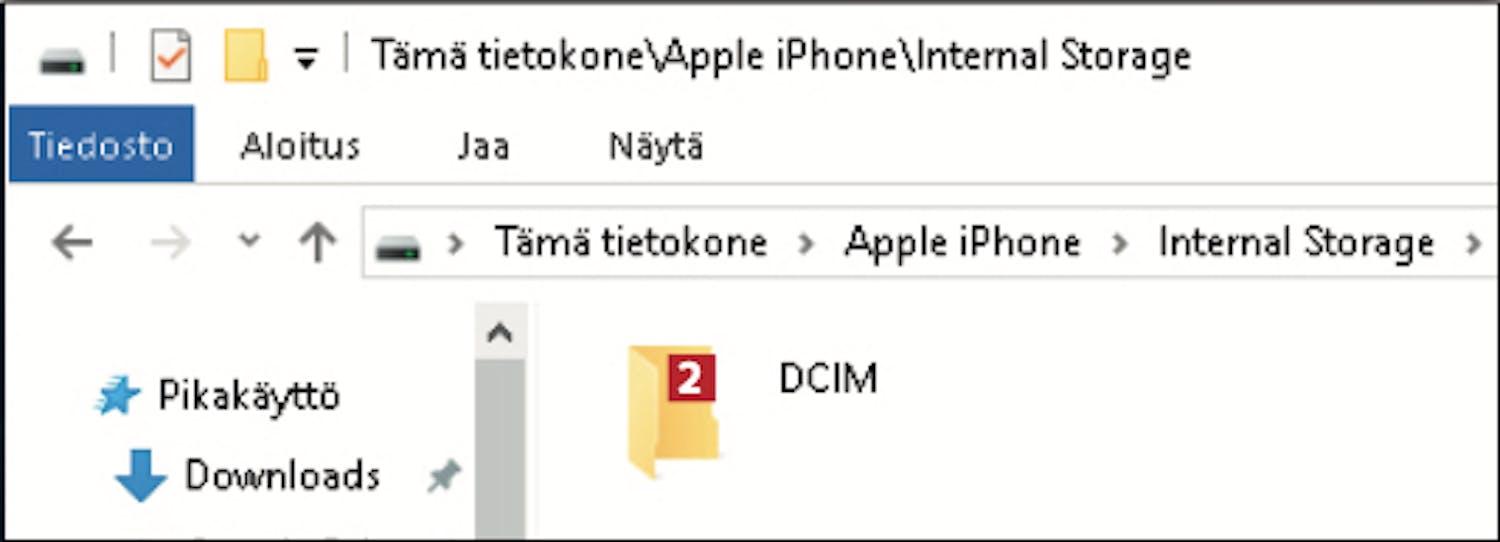The image size is (1500, 542).
Task: Select the Näytä ribbon tab
Action: (x=656, y=147)
